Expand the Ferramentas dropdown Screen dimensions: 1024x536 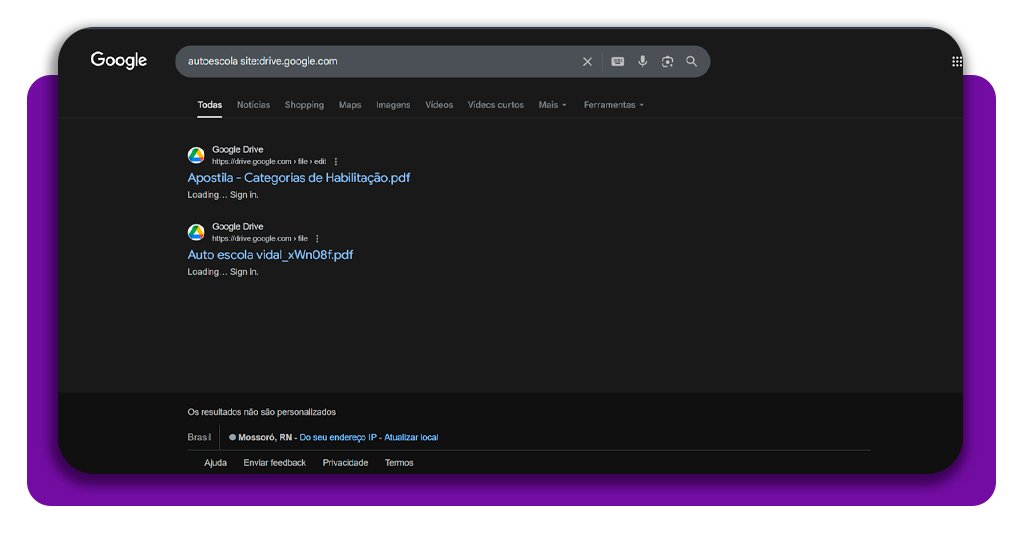[613, 105]
